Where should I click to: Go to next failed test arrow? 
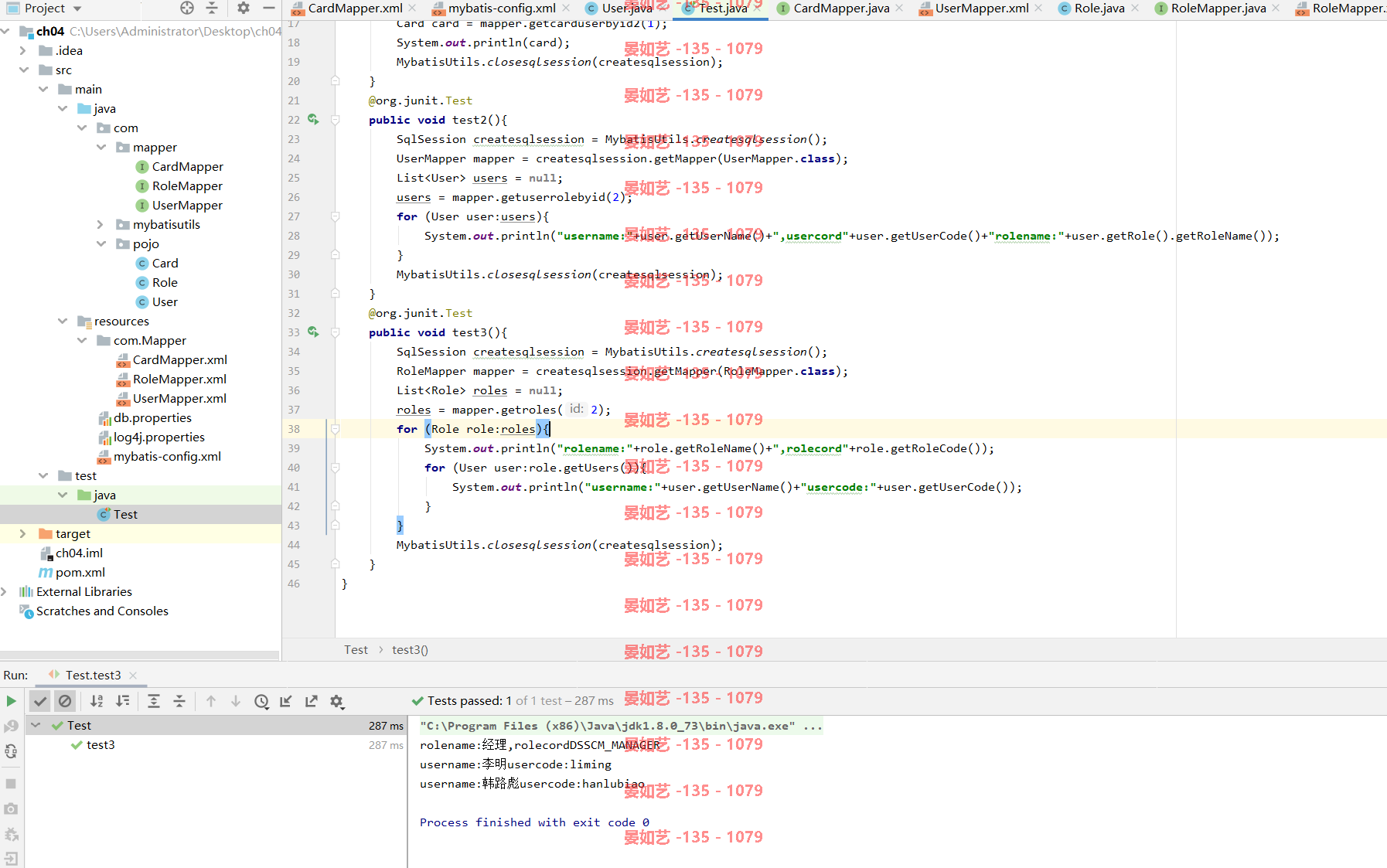point(236,701)
